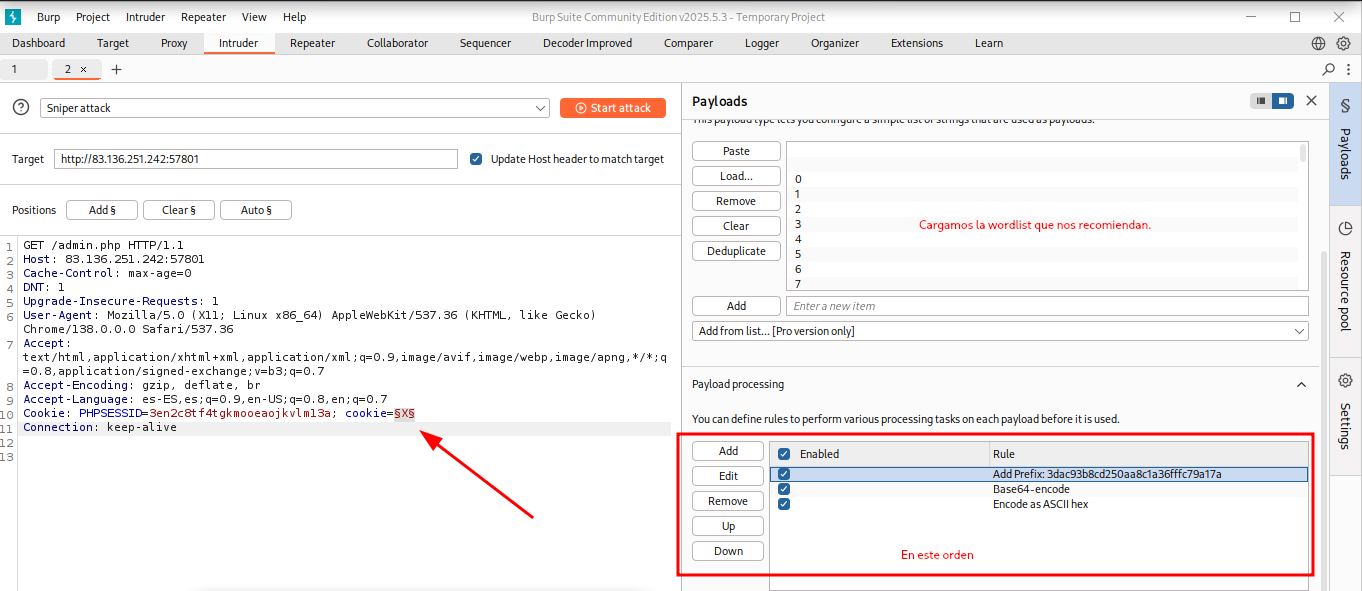Viewport: 1362px width, 591px height.
Task: Click the Add § position button
Action: click(x=102, y=210)
